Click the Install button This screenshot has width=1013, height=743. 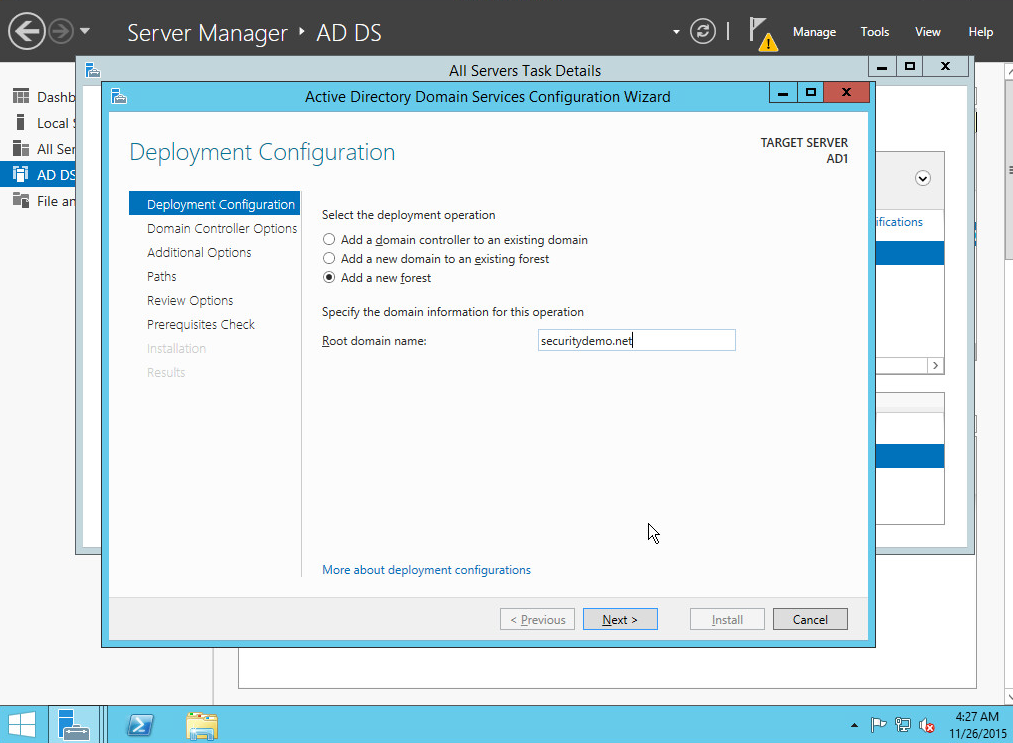727,619
